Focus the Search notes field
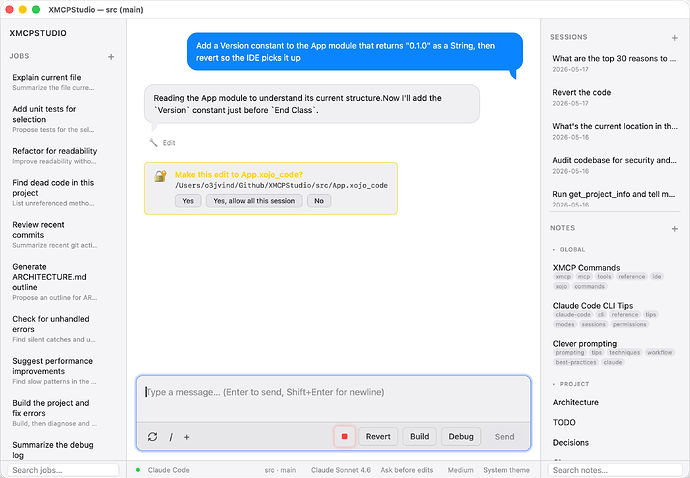 (x=615, y=470)
